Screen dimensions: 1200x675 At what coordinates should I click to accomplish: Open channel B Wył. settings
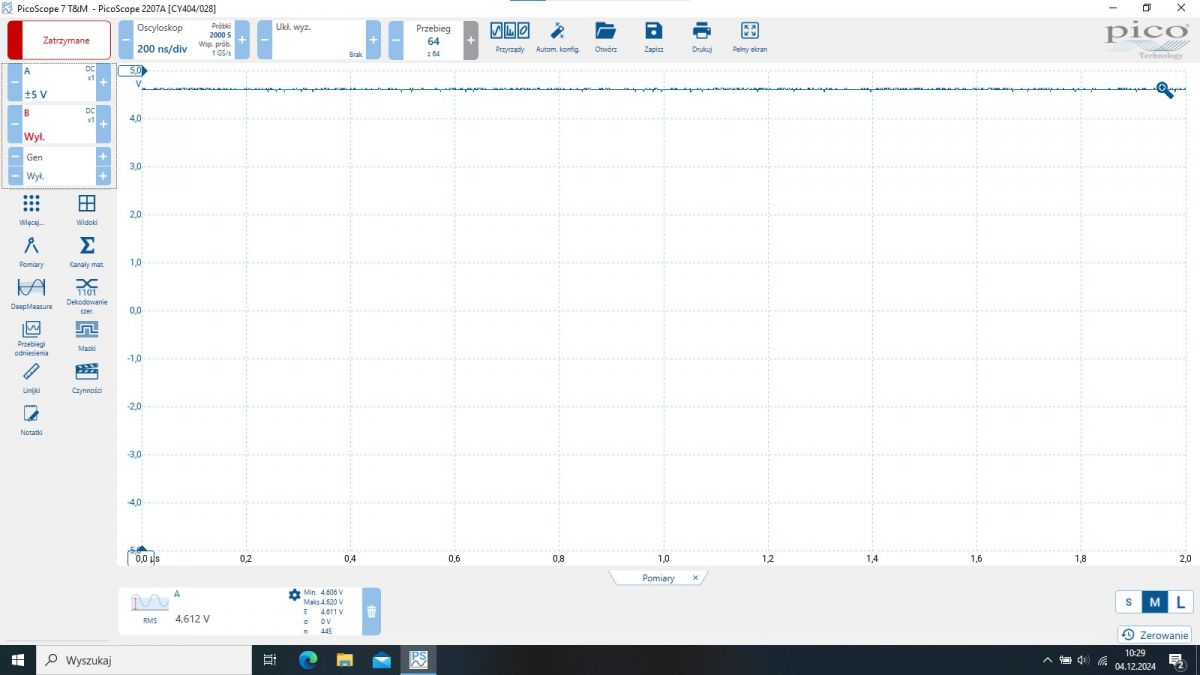click(59, 125)
